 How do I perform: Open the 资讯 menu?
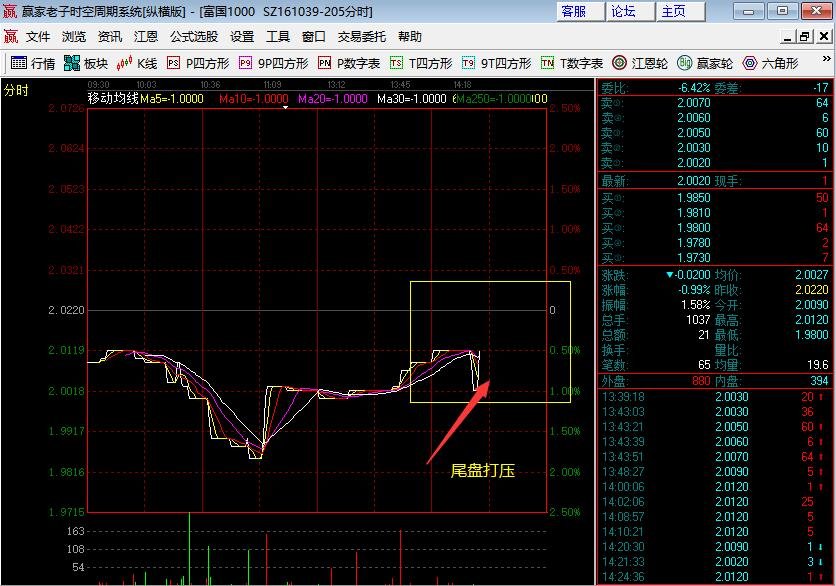(x=110, y=36)
